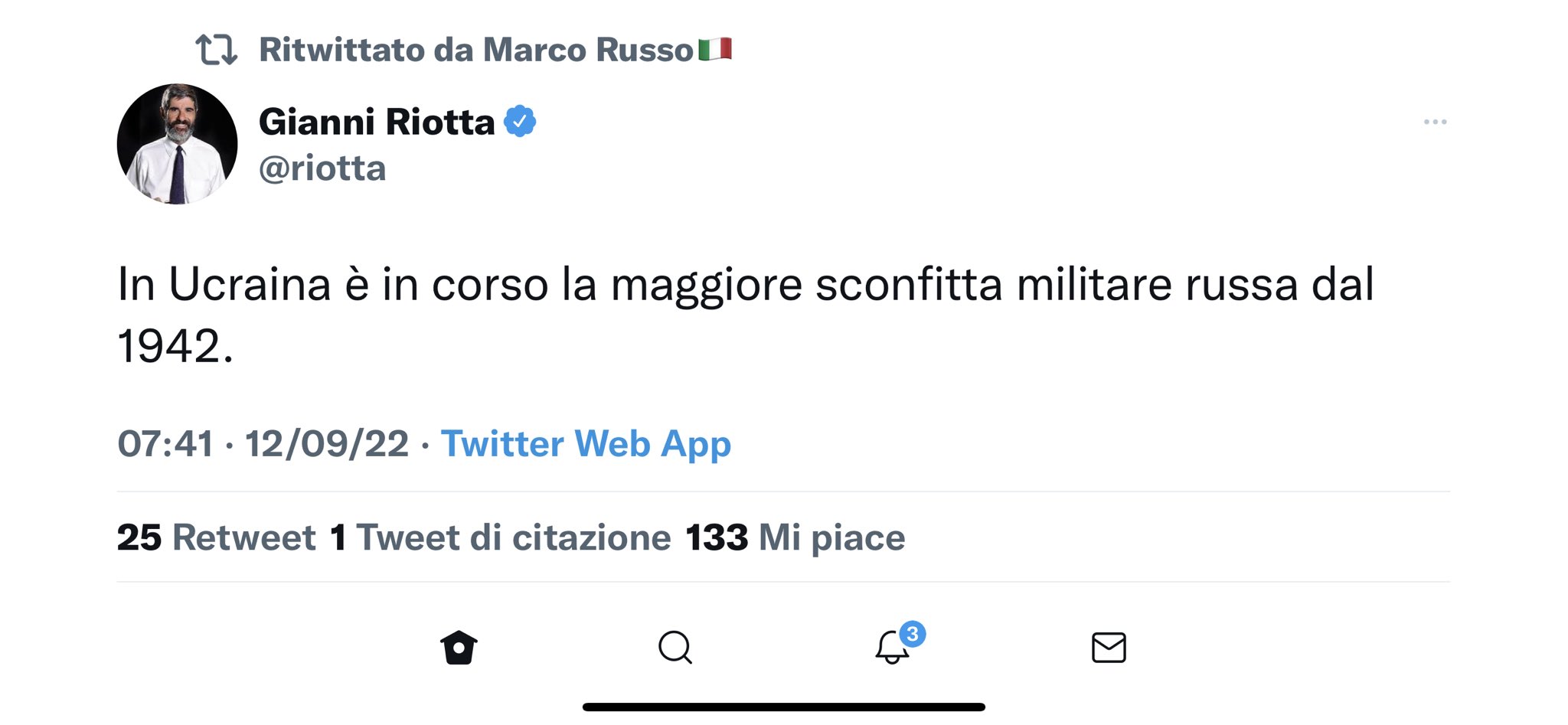View the 133 Mi piace list
Image resolution: width=1568 pixels, height=725 pixels.
(x=795, y=537)
